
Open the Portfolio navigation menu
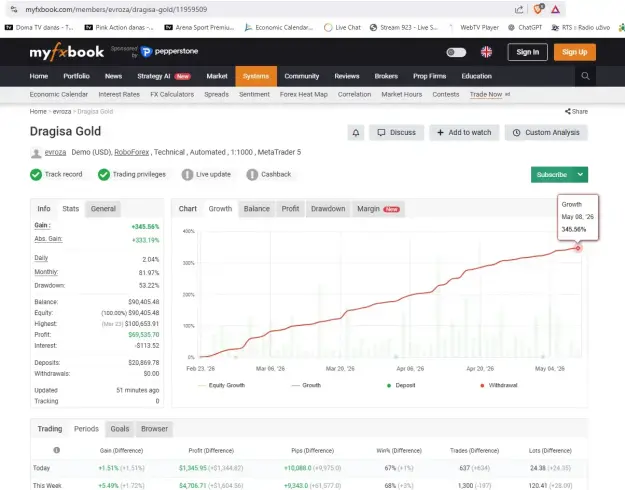77,76
